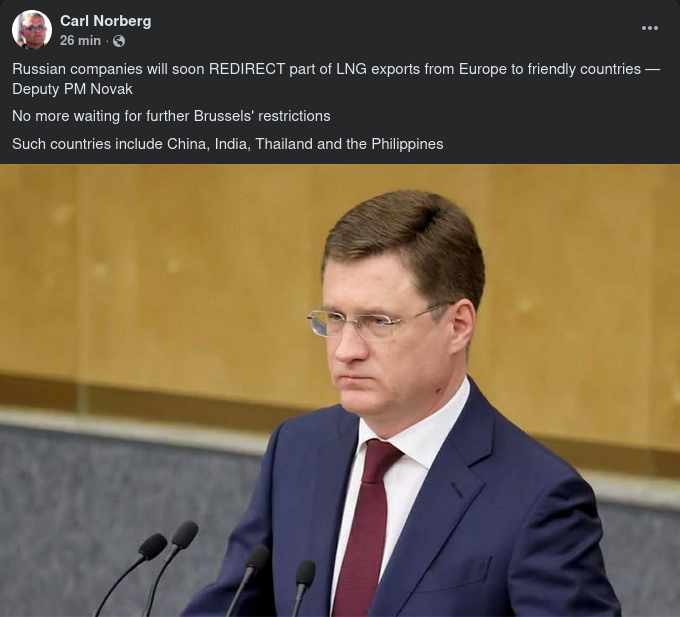This screenshot has height=617, width=680.
Task: Click the white shirt collar in the photo
Action: [418, 434]
